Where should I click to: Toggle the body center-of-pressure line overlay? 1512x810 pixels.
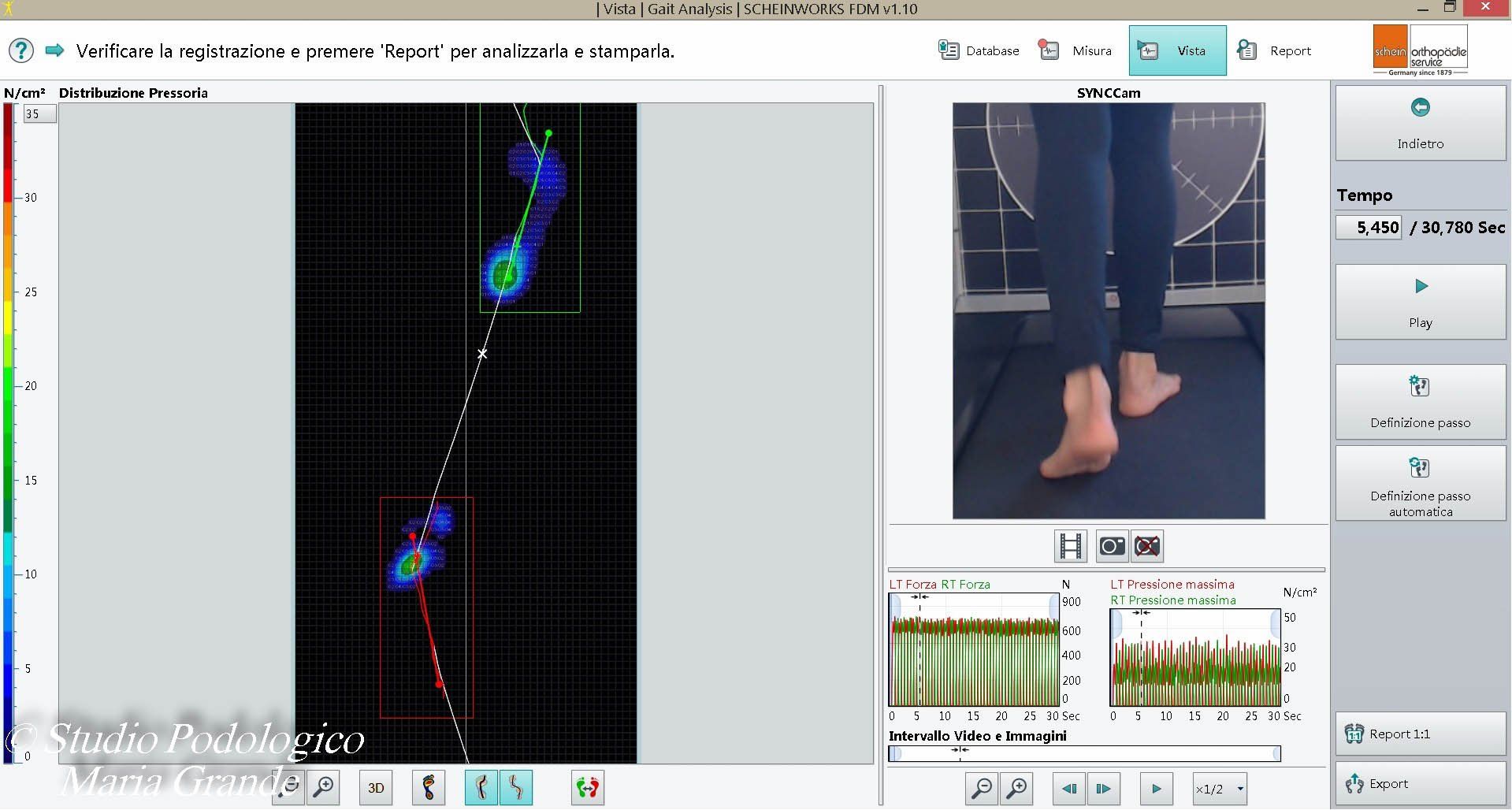tap(516, 787)
